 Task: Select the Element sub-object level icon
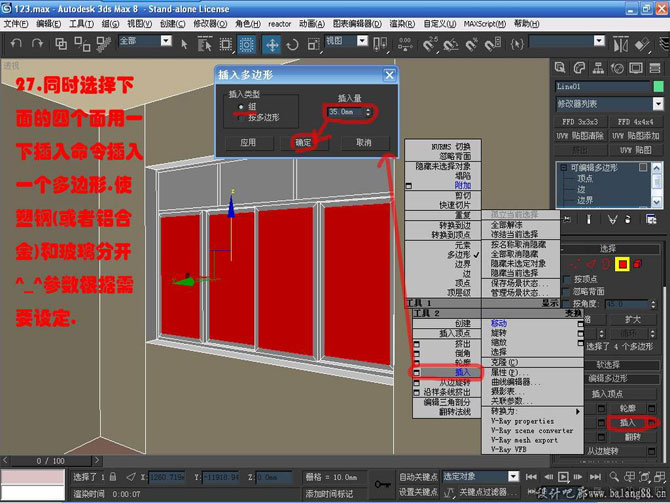638,265
